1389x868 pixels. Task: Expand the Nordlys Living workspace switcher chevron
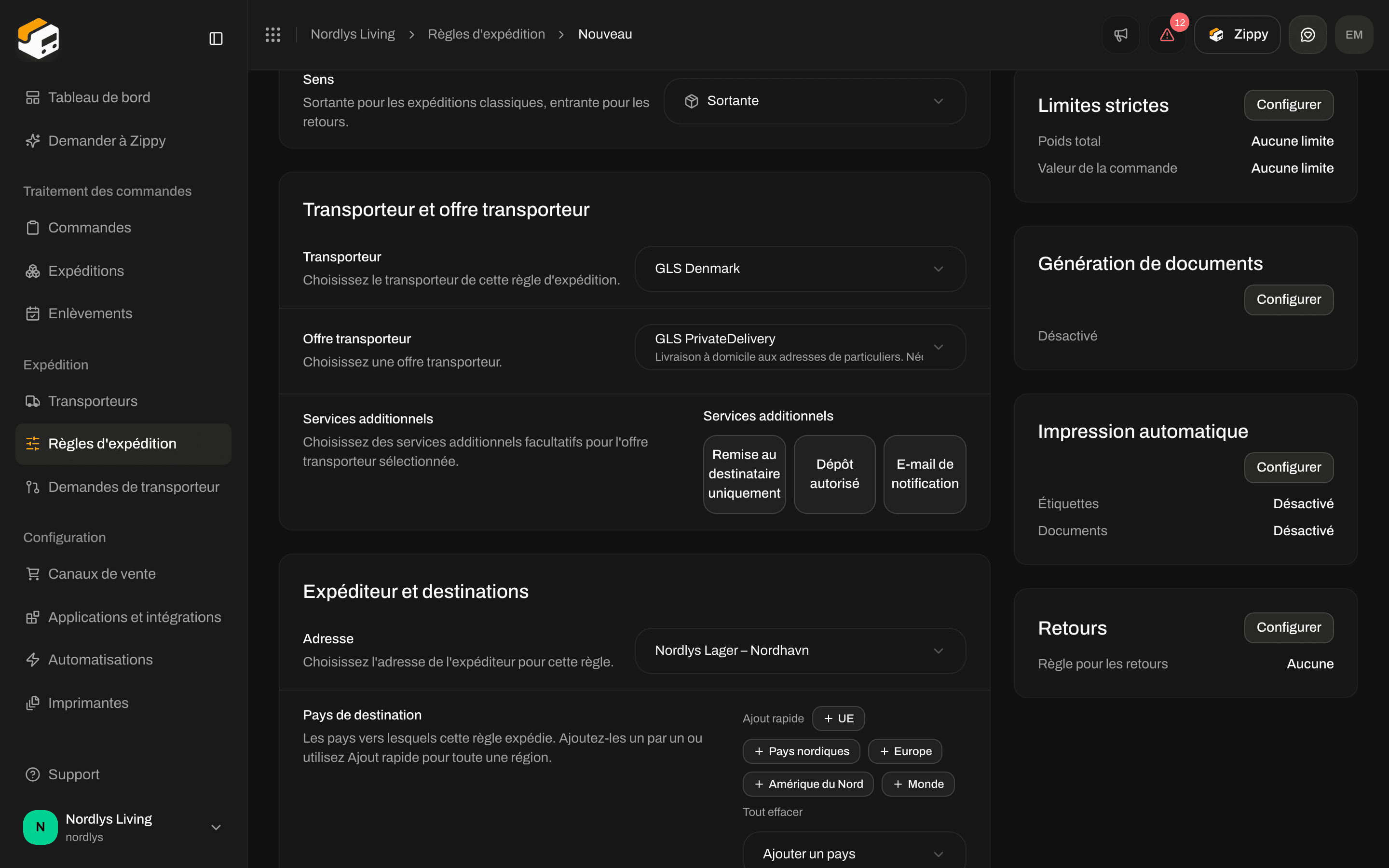click(216, 827)
